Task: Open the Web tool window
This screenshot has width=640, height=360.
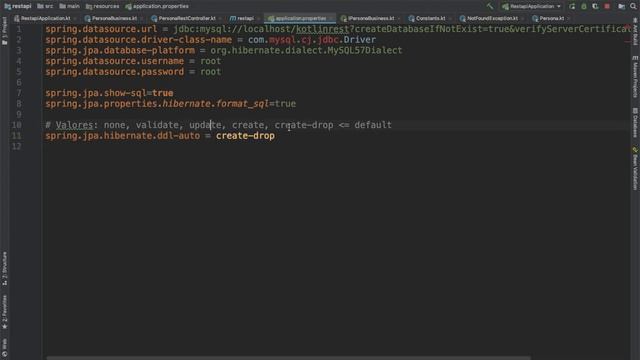Action: pyautogui.click(x=4, y=348)
